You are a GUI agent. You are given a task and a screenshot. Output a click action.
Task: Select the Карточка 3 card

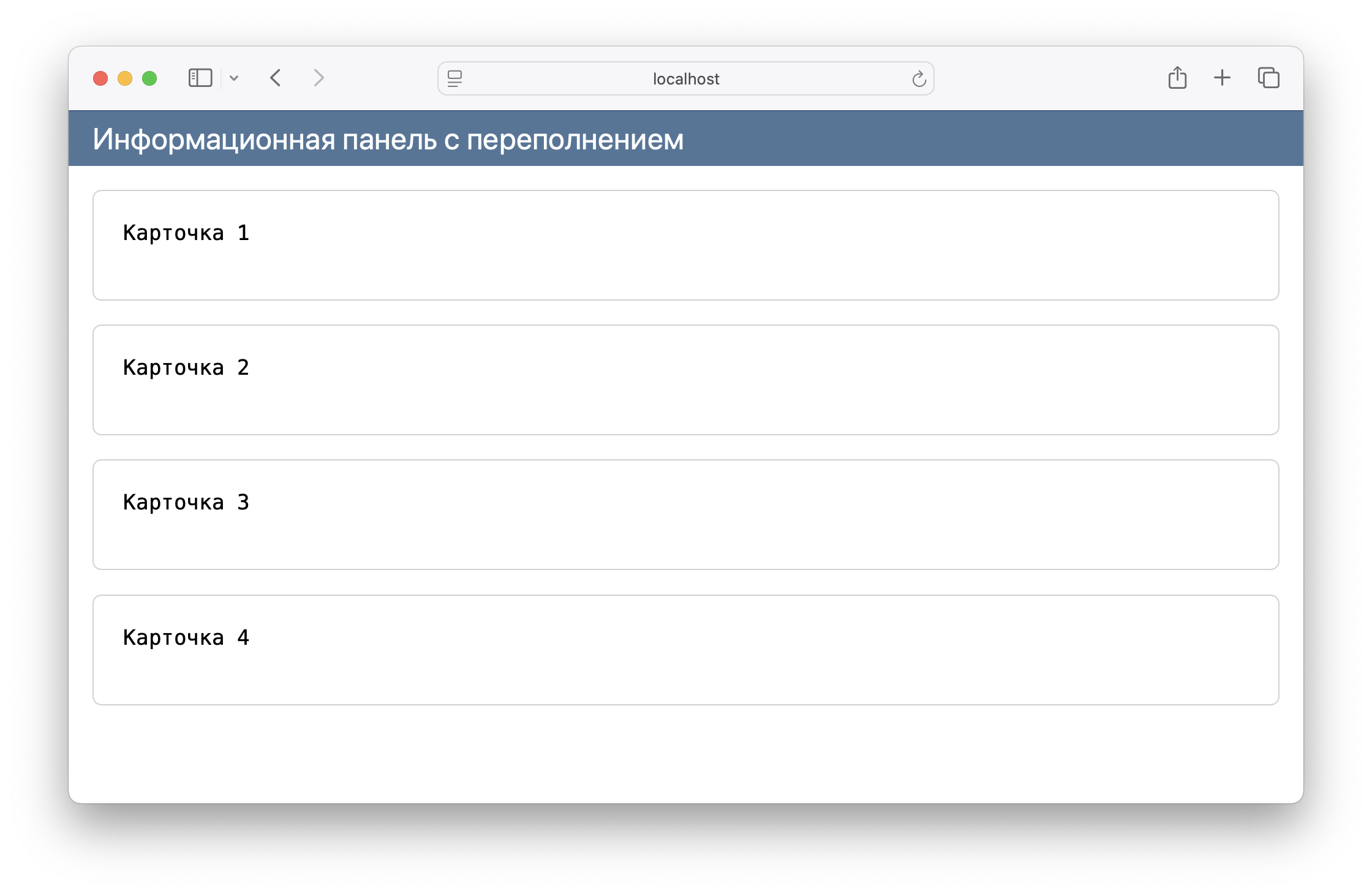[686, 514]
